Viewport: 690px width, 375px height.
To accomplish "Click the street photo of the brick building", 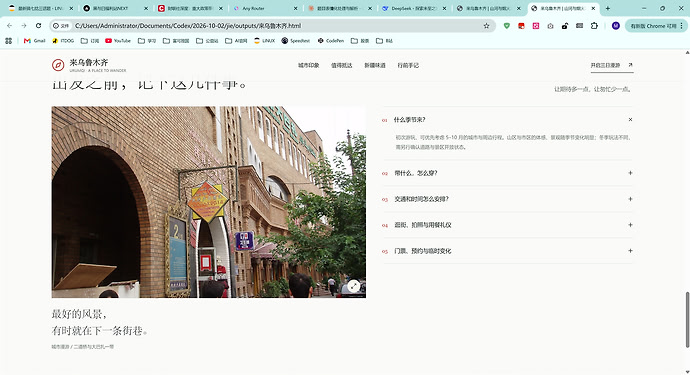I will pos(209,202).
